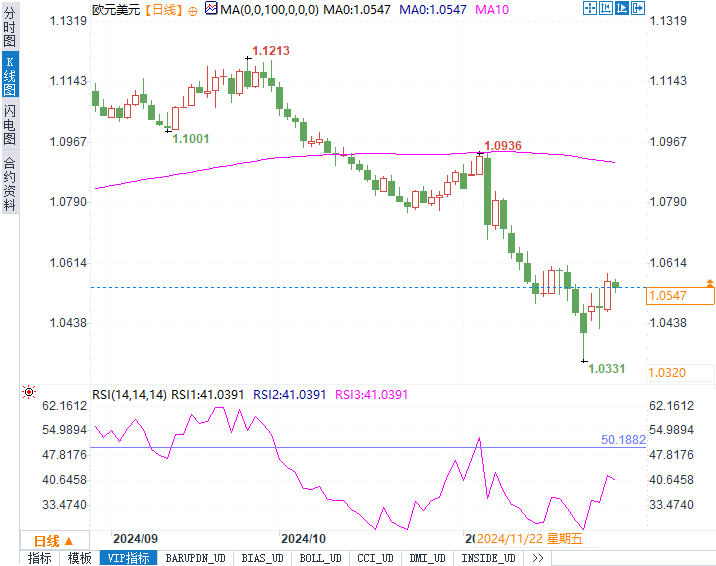Viewport: 716px width, 566px height.
Task: Open the 闪电图 side tab
Action: point(10,124)
